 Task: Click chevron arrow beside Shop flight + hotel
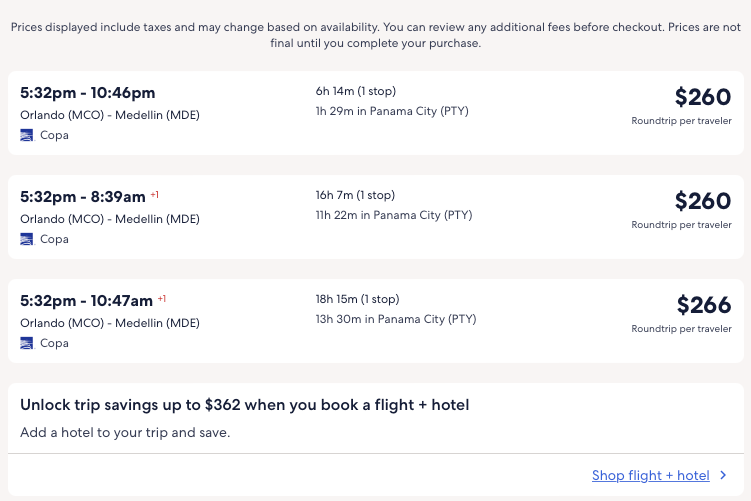pyautogui.click(x=723, y=476)
